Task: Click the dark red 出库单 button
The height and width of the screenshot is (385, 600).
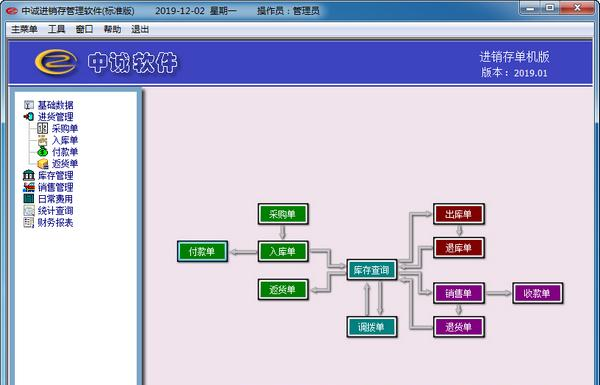Action: (459, 214)
